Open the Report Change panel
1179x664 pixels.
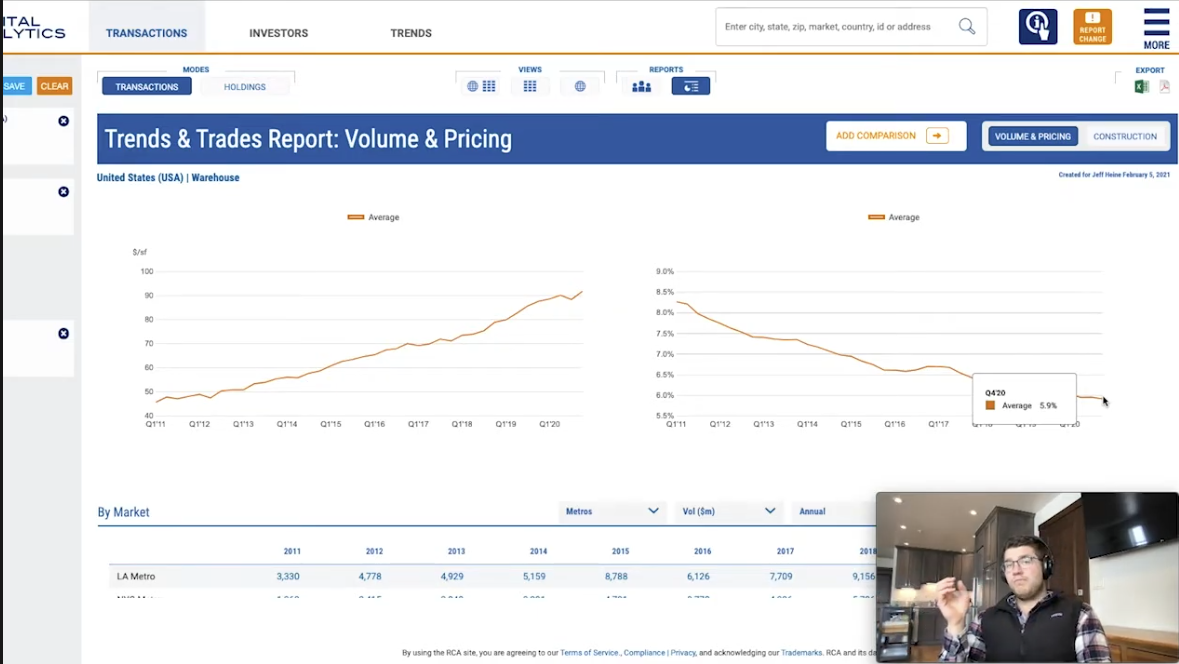[1092, 26]
